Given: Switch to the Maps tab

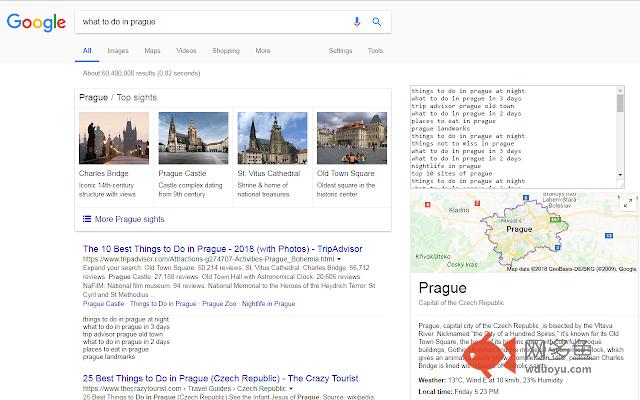Looking at the screenshot, I should (x=152, y=51).
